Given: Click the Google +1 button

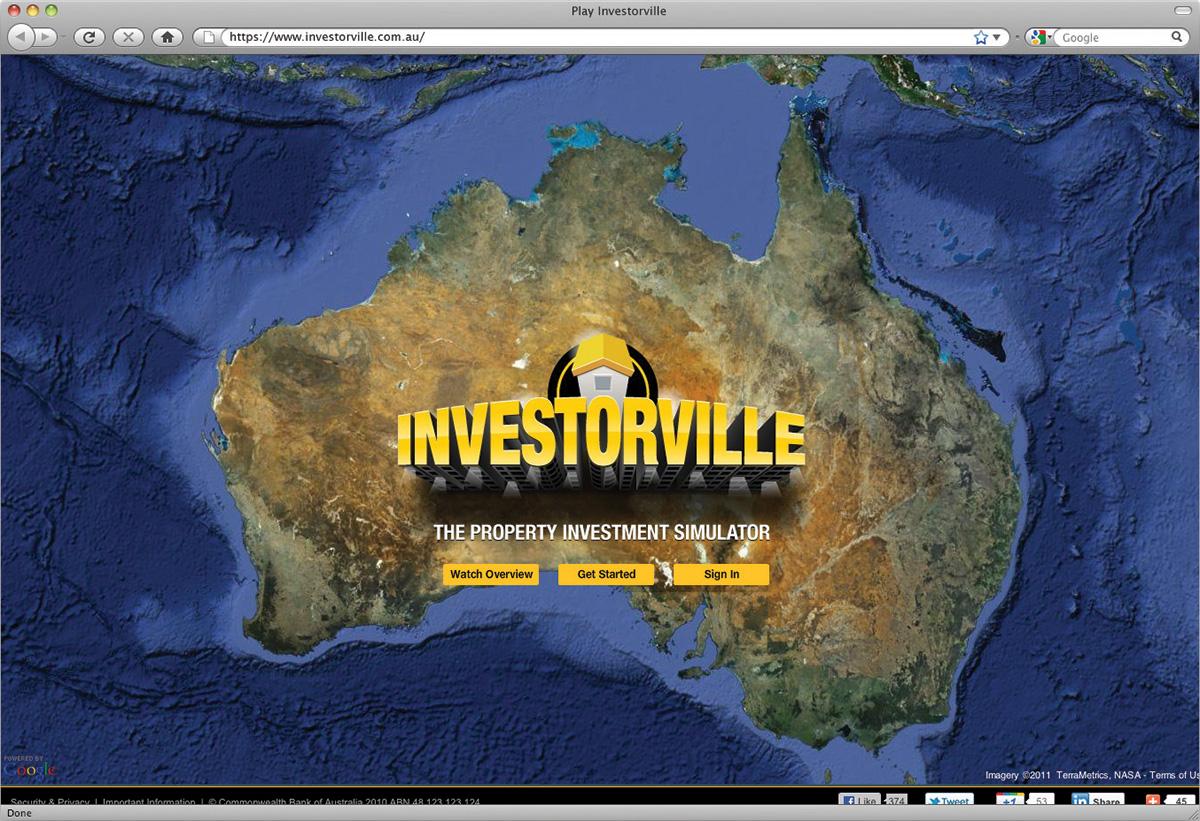Looking at the screenshot, I should [x=1011, y=801].
